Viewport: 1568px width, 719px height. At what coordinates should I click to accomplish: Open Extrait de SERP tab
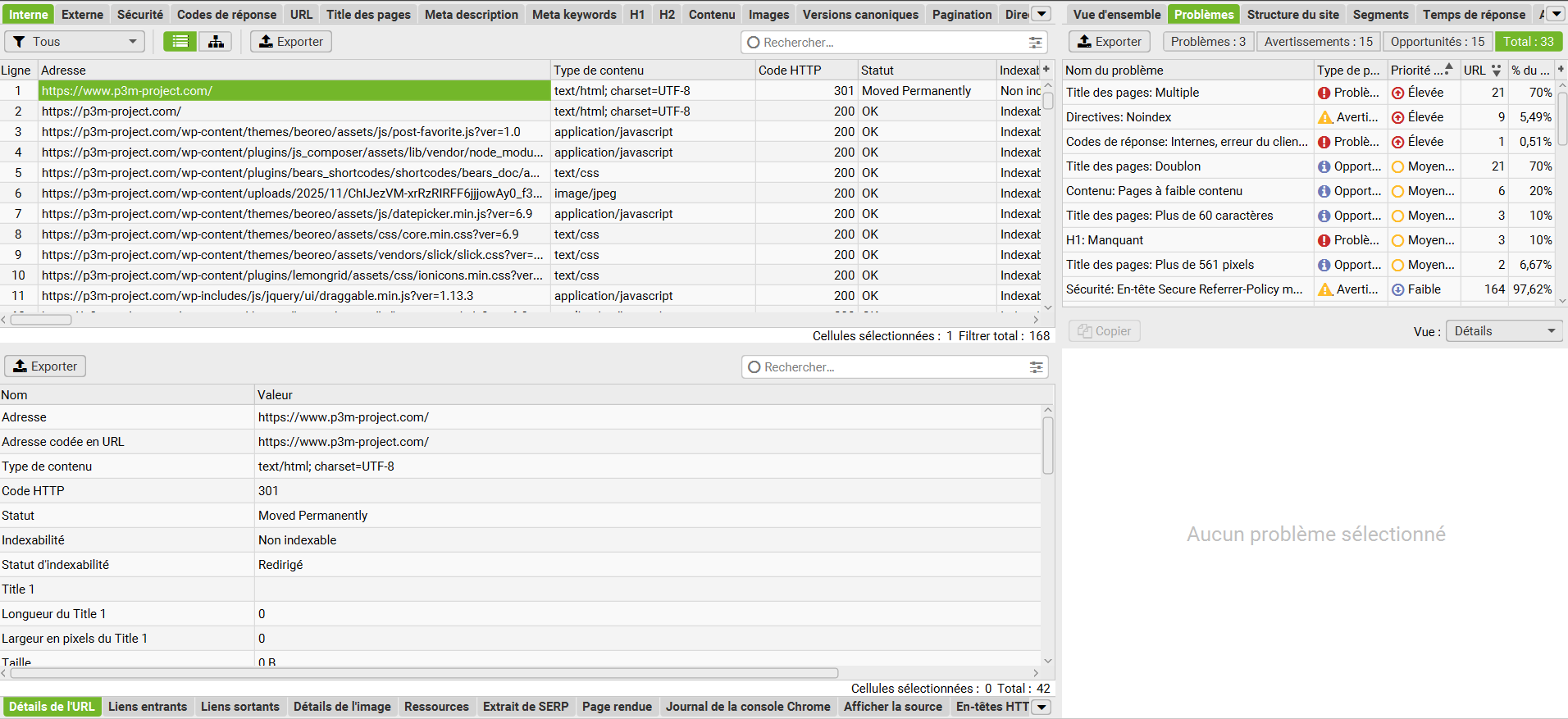(x=526, y=707)
